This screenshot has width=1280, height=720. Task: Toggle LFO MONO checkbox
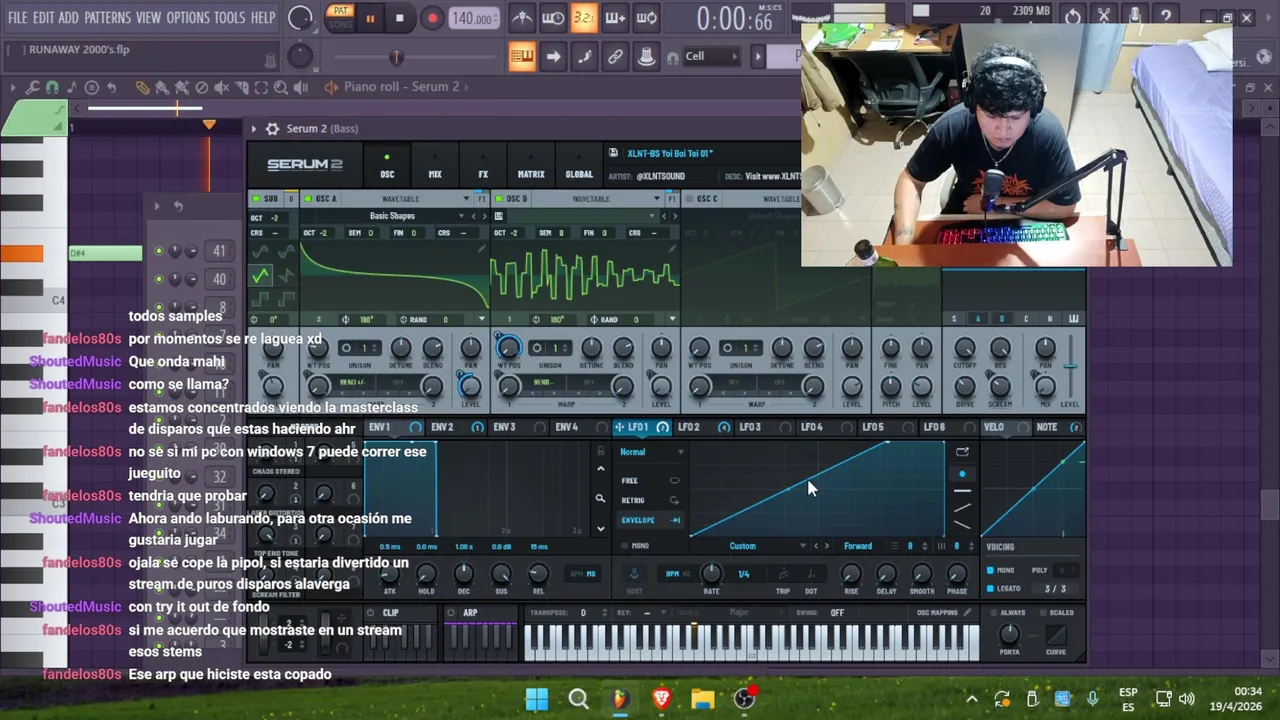(x=625, y=546)
